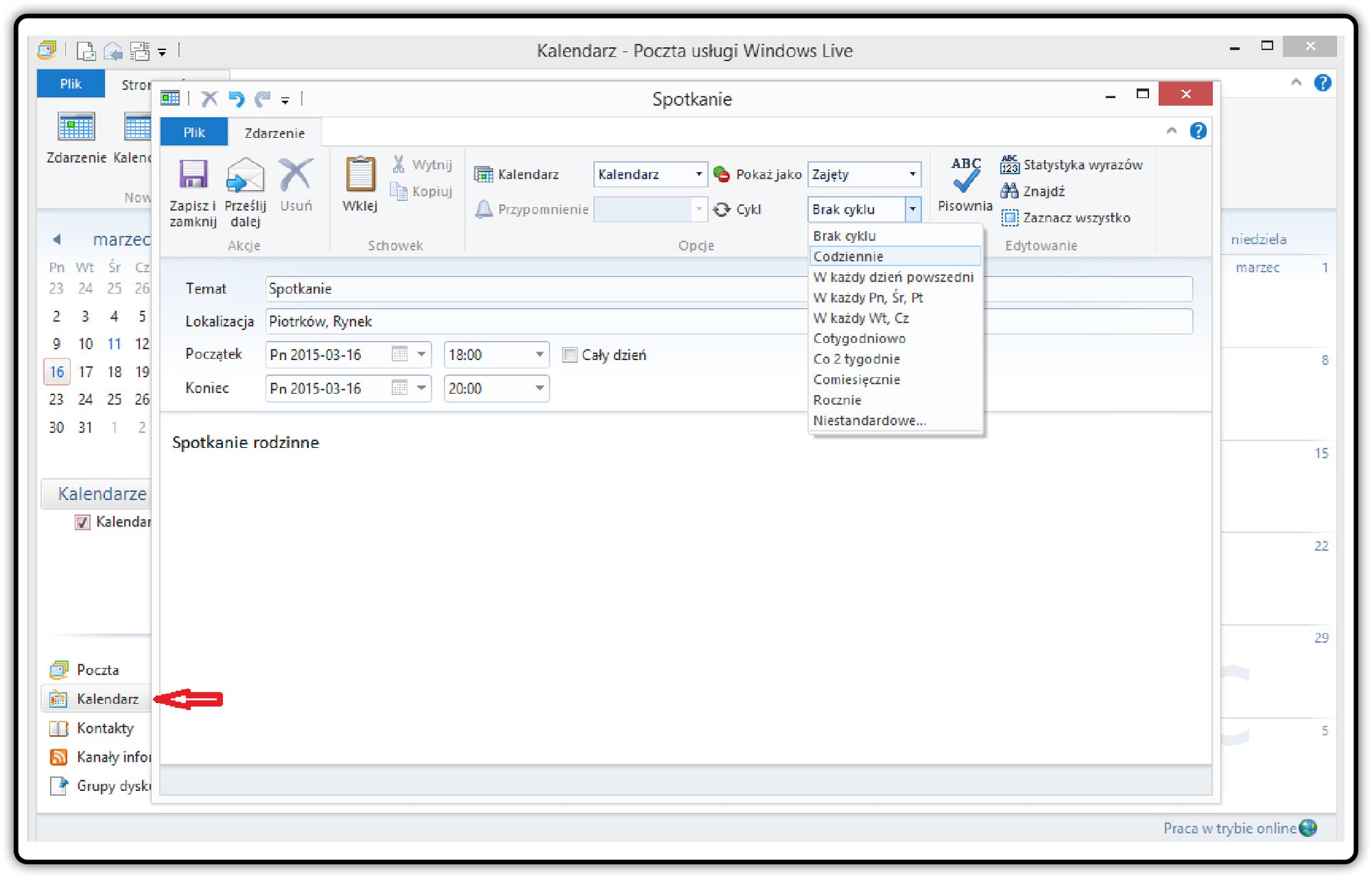Image resolution: width=1372 pixels, height=878 pixels.
Task: Click the Kalendarz icon in Opcje group
Action: [484, 174]
